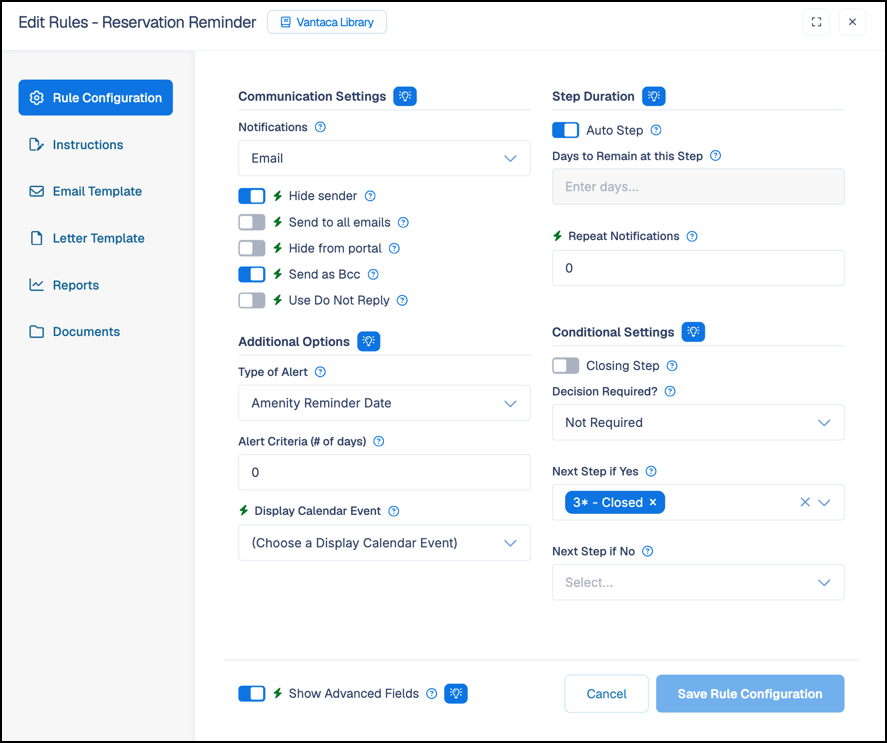Turn off Show Advanced Fields toggle
Image resolution: width=887 pixels, height=743 pixels.
(252, 694)
